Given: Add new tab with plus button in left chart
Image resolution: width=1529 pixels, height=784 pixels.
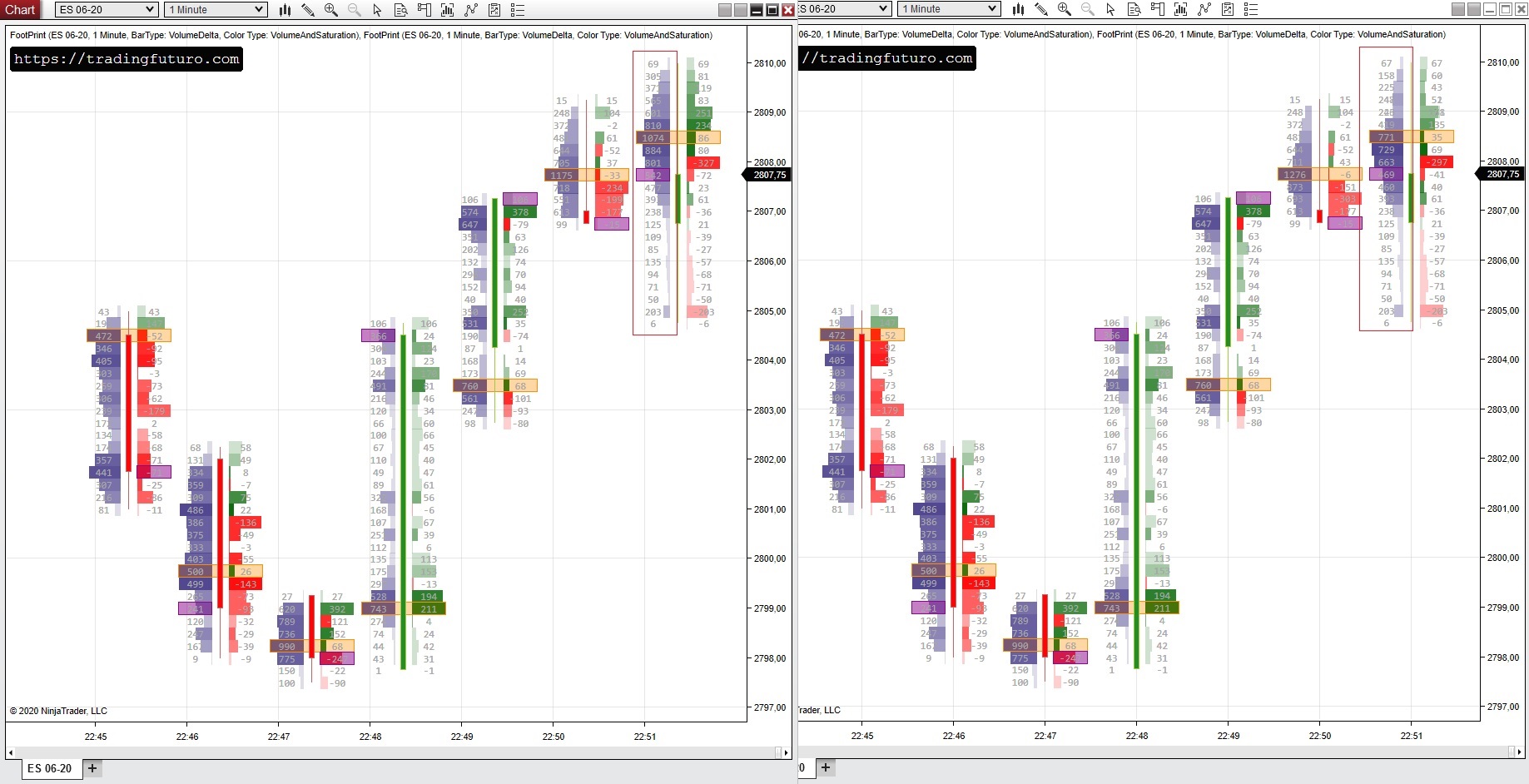Looking at the screenshot, I should [92, 768].
